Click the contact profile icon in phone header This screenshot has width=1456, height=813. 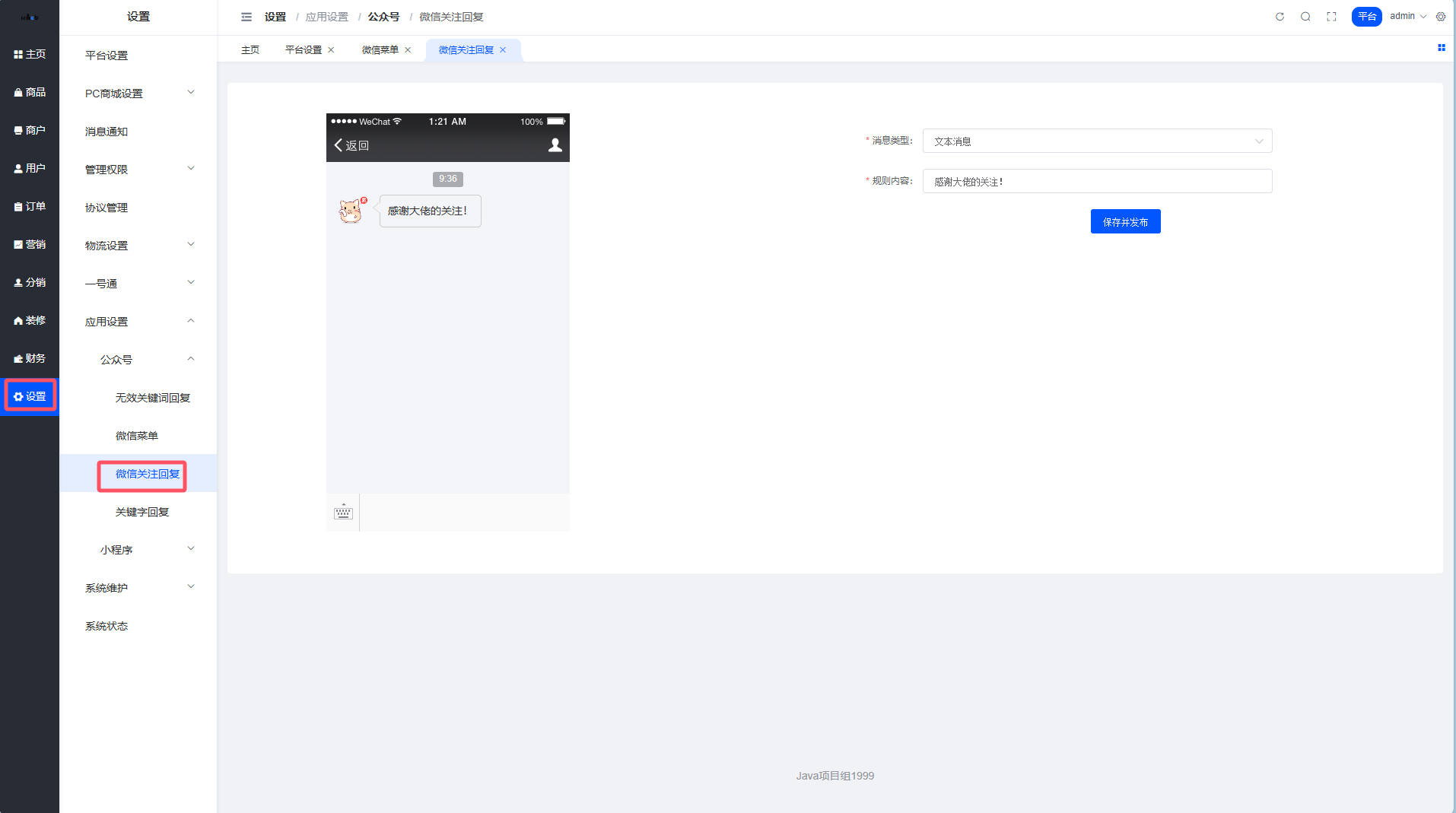(x=555, y=145)
